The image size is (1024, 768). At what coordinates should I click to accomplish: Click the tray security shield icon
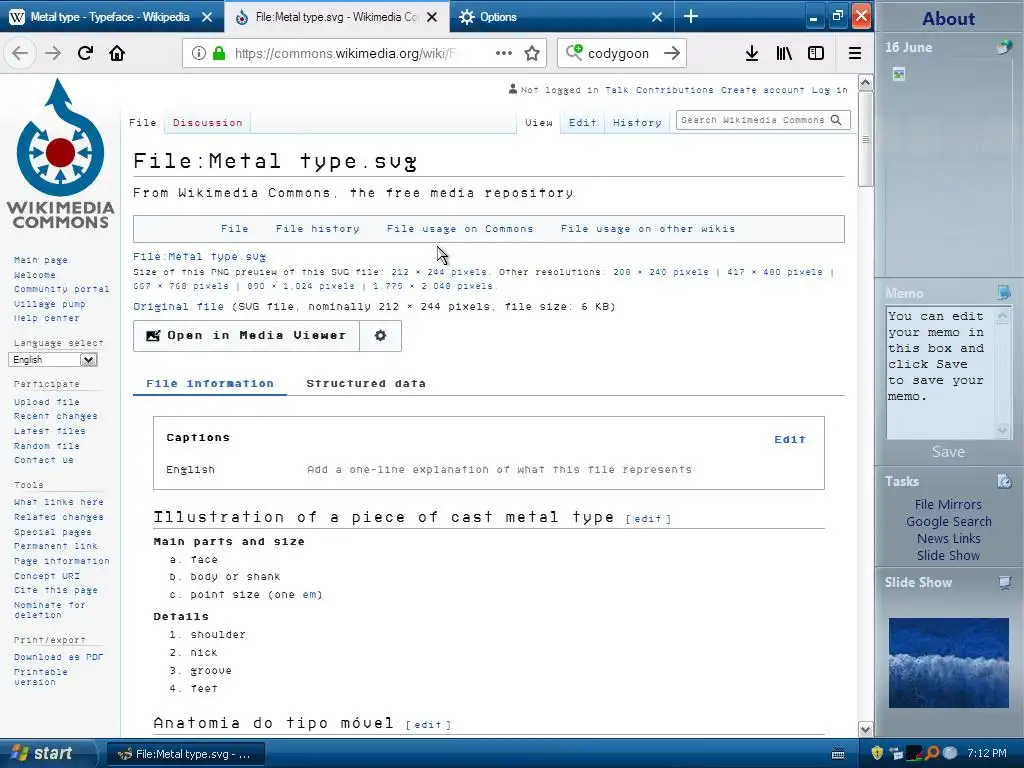(x=876, y=754)
